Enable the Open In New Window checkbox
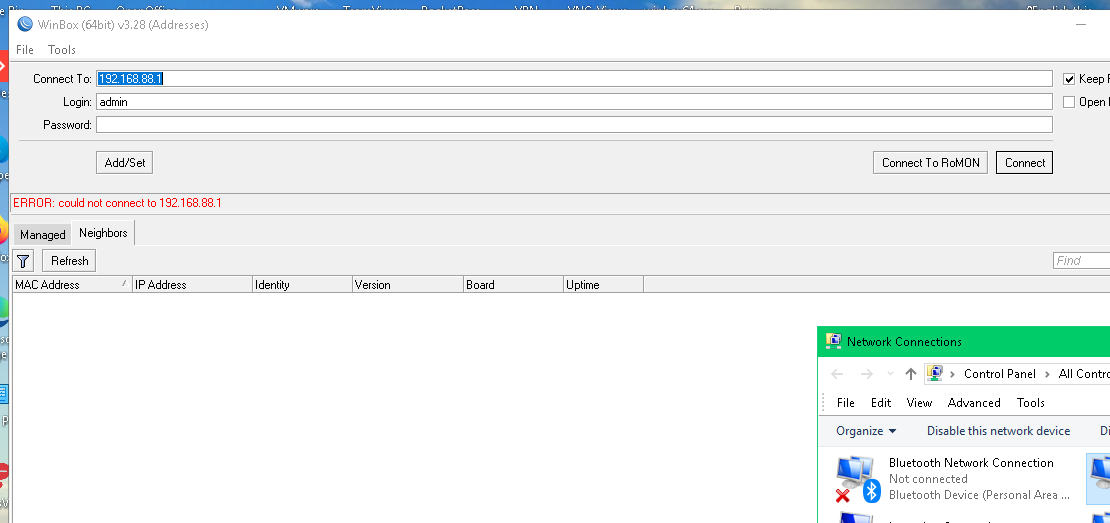1110x523 pixels. click(x=1069, y=102)
